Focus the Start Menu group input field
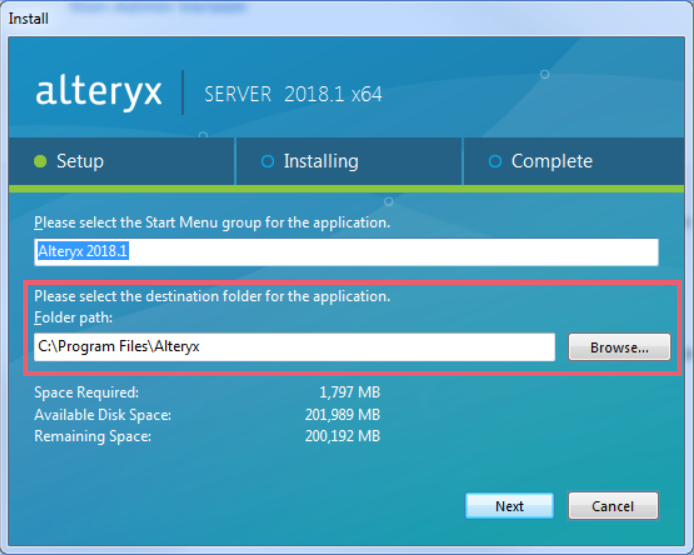 click(x=346, y=252)
